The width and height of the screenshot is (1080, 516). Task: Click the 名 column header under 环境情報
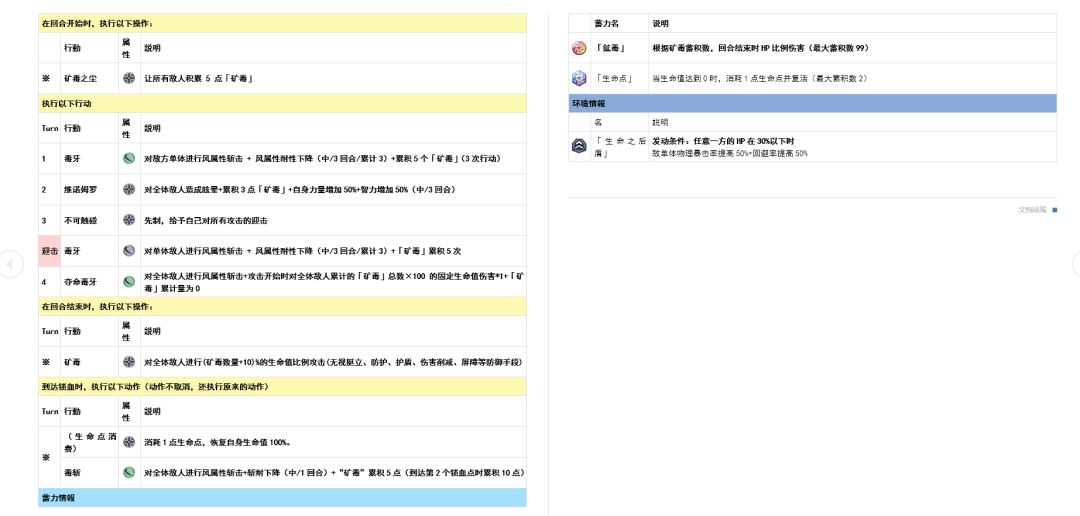coord(597,122)
